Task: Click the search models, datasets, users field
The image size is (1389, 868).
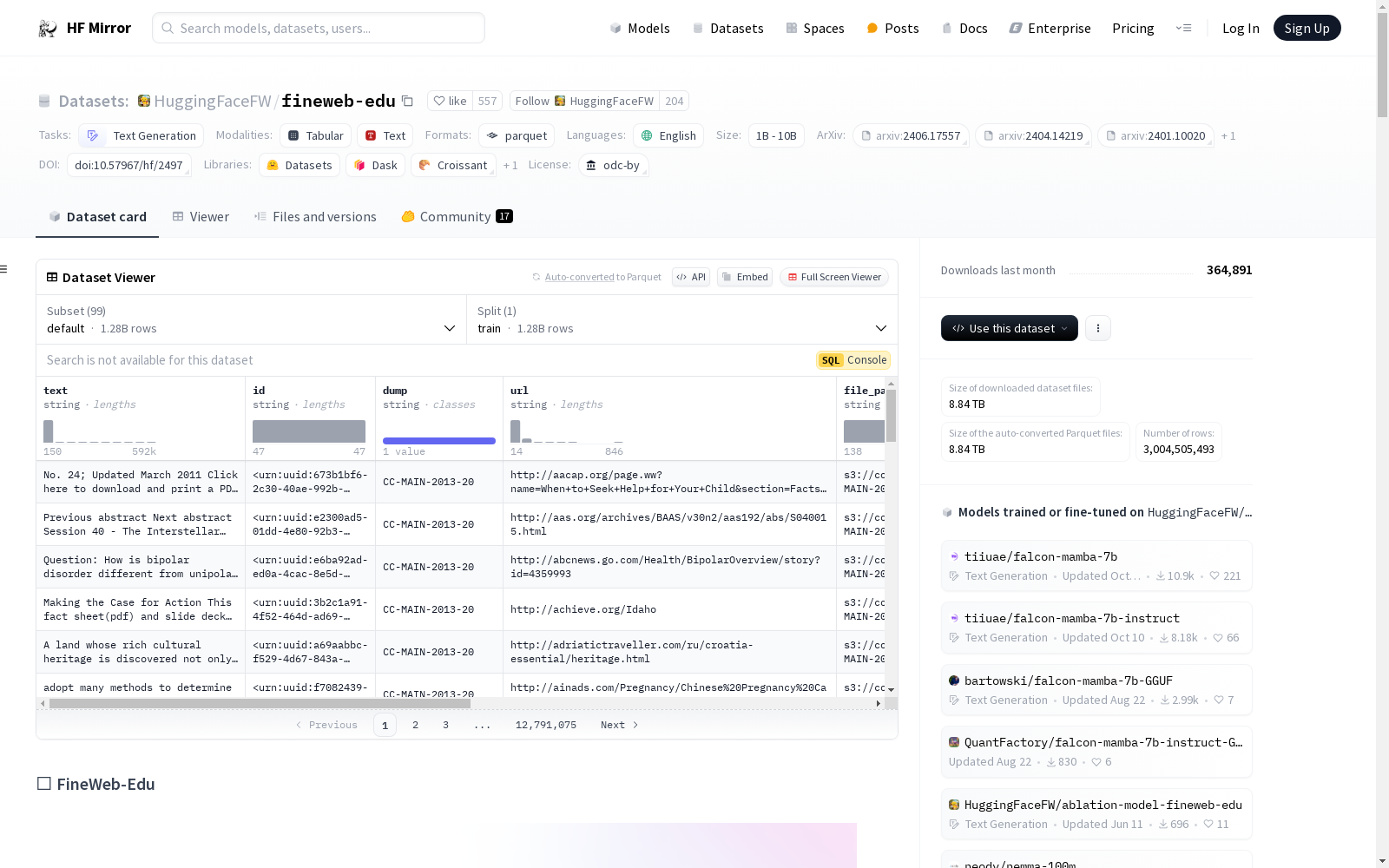Action: [x=318, y=28]
